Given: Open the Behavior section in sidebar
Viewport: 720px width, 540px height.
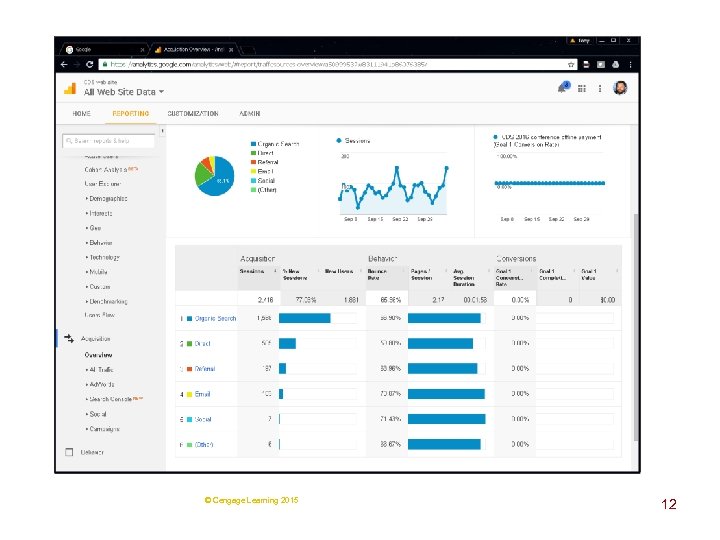Looking at the screenshot, I should tap(92, 452).
